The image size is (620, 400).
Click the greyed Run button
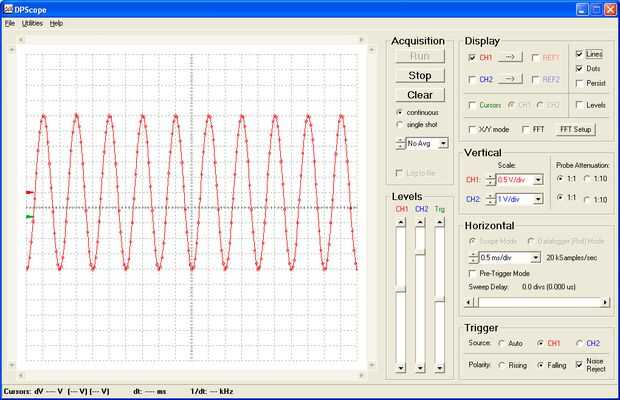(420, 56)
